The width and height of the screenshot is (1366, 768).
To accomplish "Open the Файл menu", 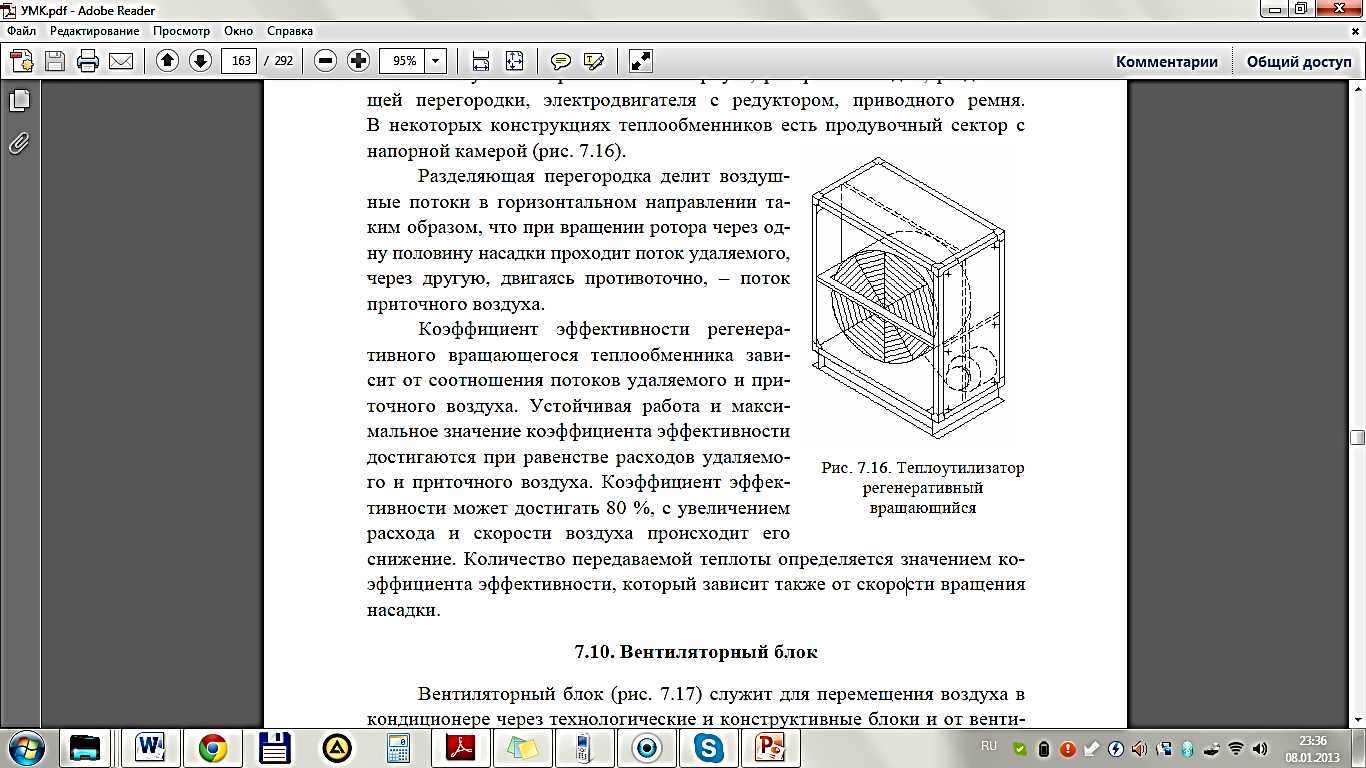I will tap(21, 31).
